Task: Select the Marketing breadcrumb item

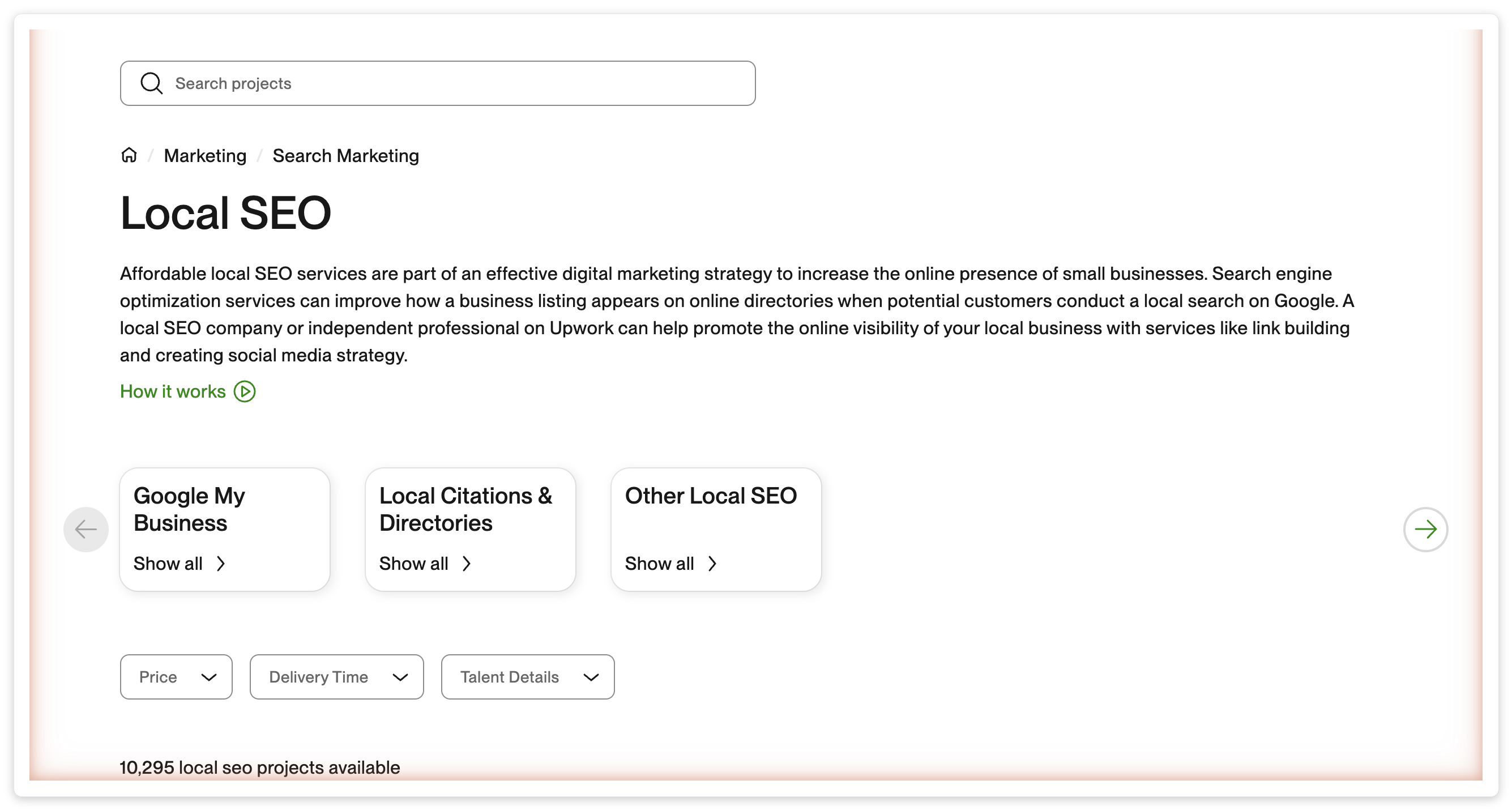Action: point(205,155)
